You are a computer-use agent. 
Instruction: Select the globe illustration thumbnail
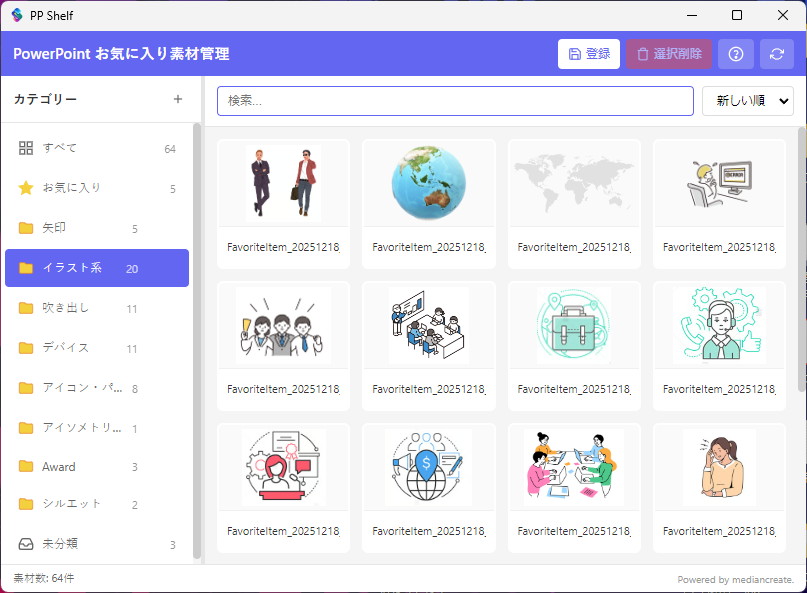(428, 184)
